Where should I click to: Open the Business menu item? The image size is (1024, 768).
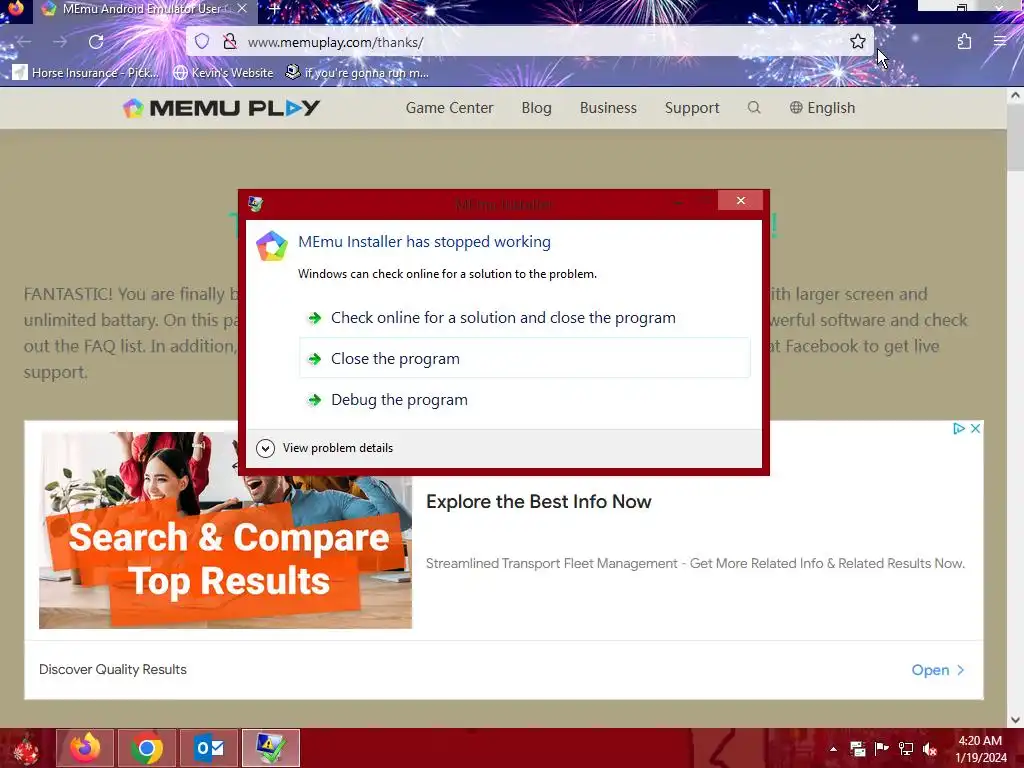[608, 108]
